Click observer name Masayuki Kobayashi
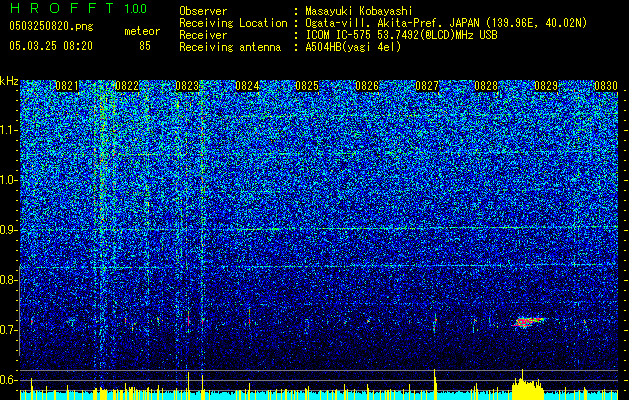 (x=359, y=11)
